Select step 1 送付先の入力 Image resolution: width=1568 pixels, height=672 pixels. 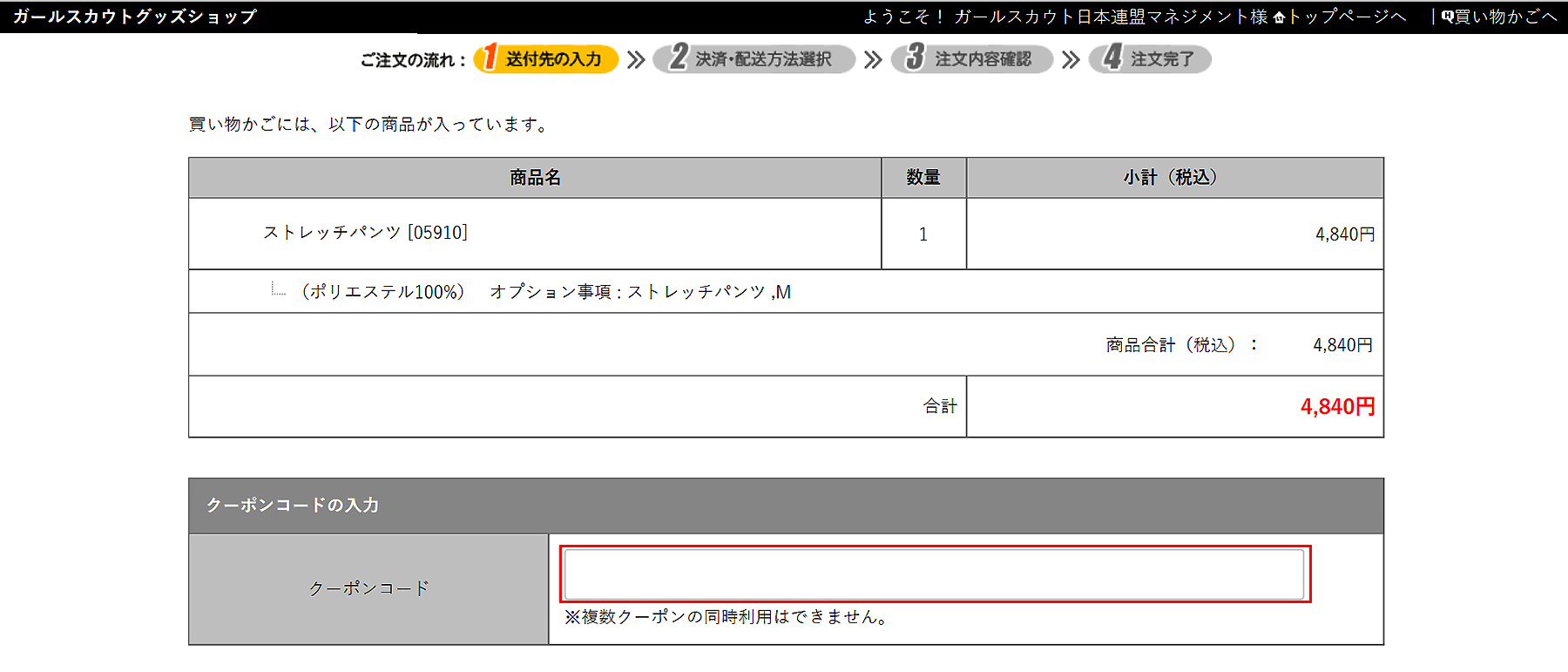(546, 58)
